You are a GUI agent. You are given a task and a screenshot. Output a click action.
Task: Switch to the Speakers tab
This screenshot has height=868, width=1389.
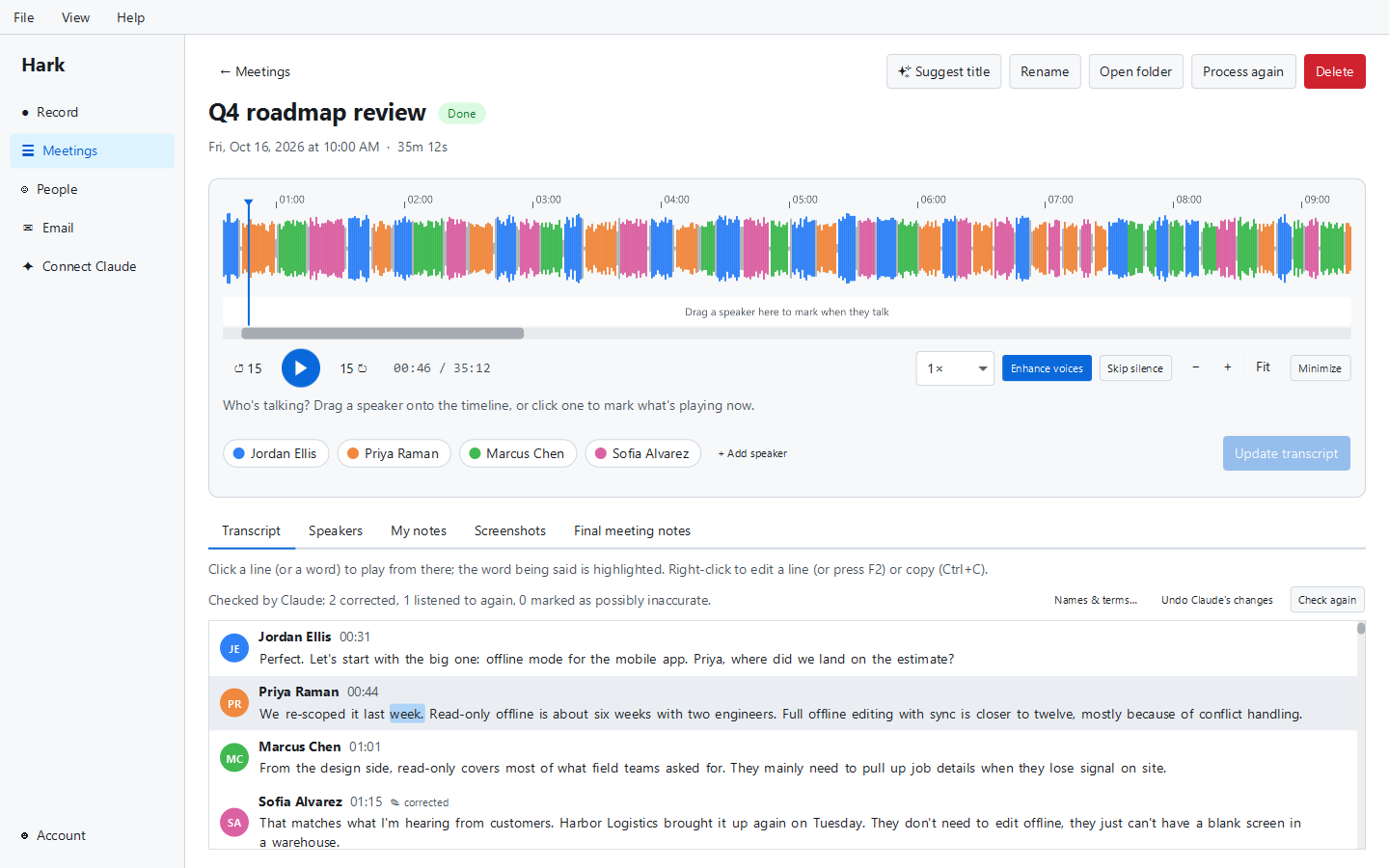tap(336, 530)
